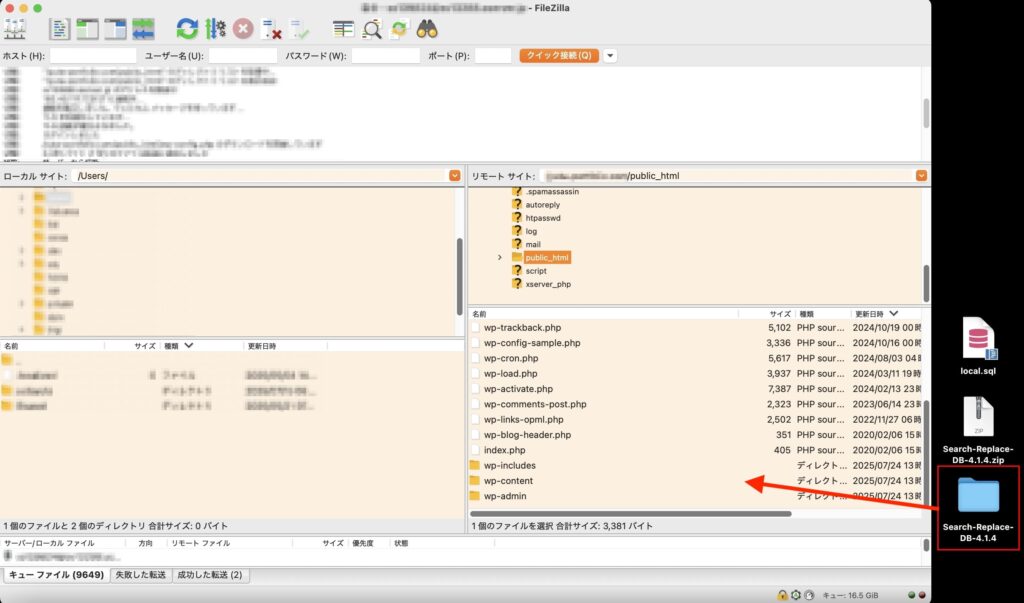Click the speed limit icon in status bar

(x=809, y=595)
